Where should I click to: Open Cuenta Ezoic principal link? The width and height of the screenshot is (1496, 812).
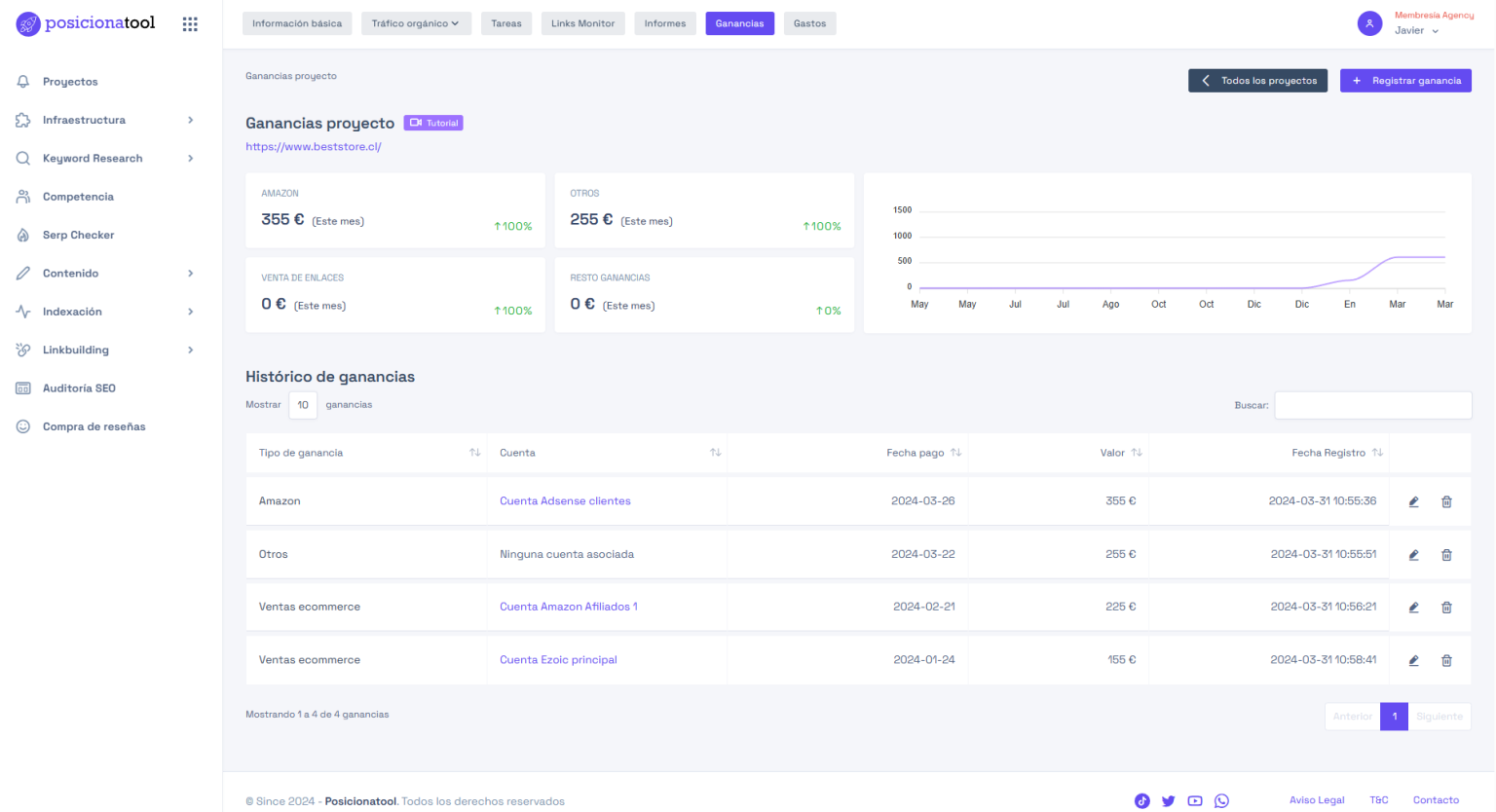[558, 660]
